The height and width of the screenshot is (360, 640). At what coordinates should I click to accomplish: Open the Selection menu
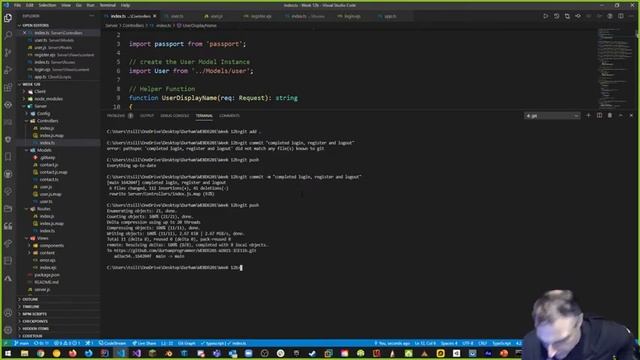[x=47, y=5]
